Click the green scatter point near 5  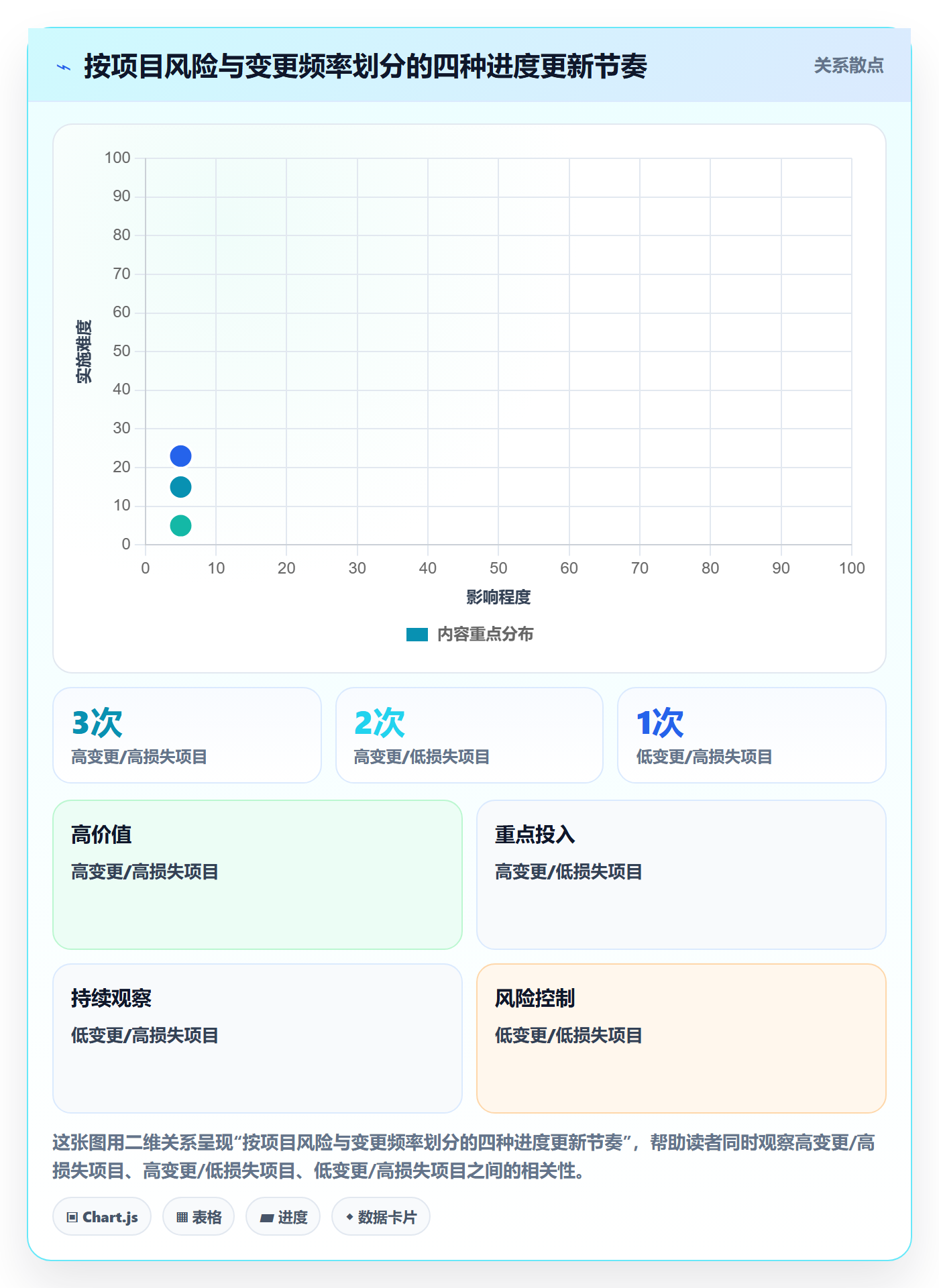[180, 525]
